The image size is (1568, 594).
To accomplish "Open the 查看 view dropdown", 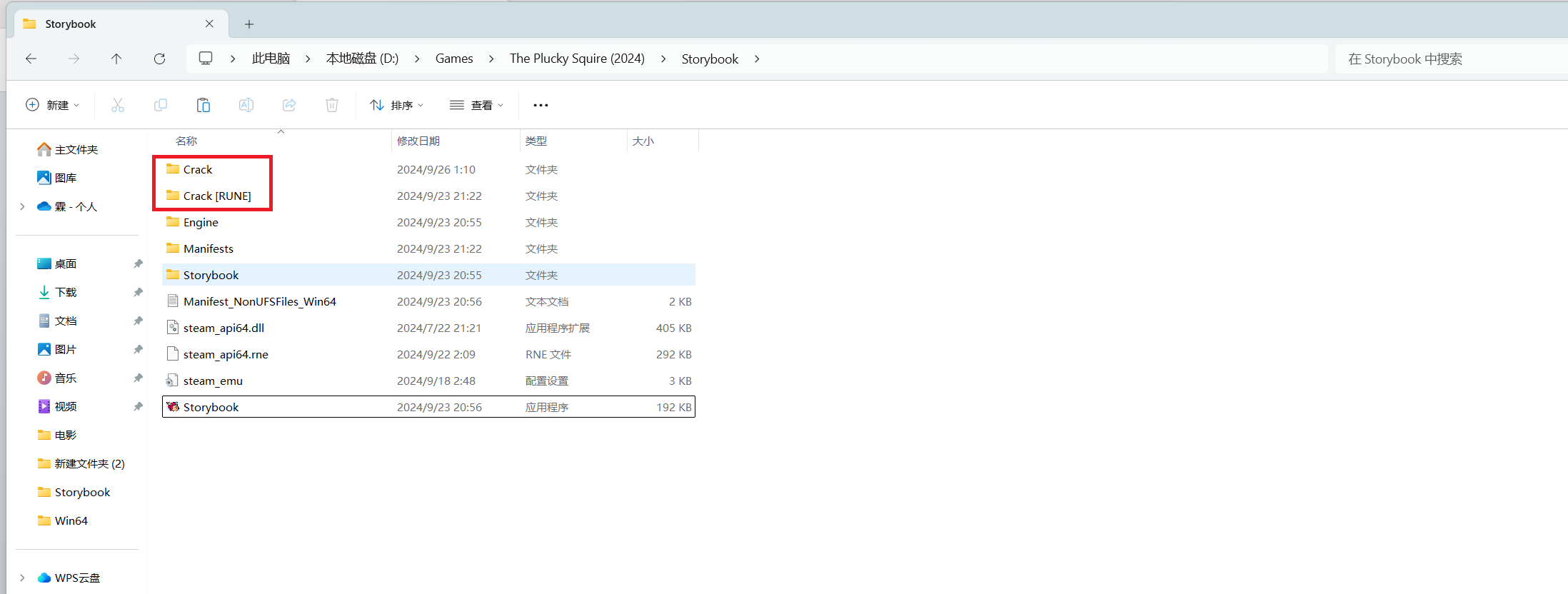I will point(476,105).
